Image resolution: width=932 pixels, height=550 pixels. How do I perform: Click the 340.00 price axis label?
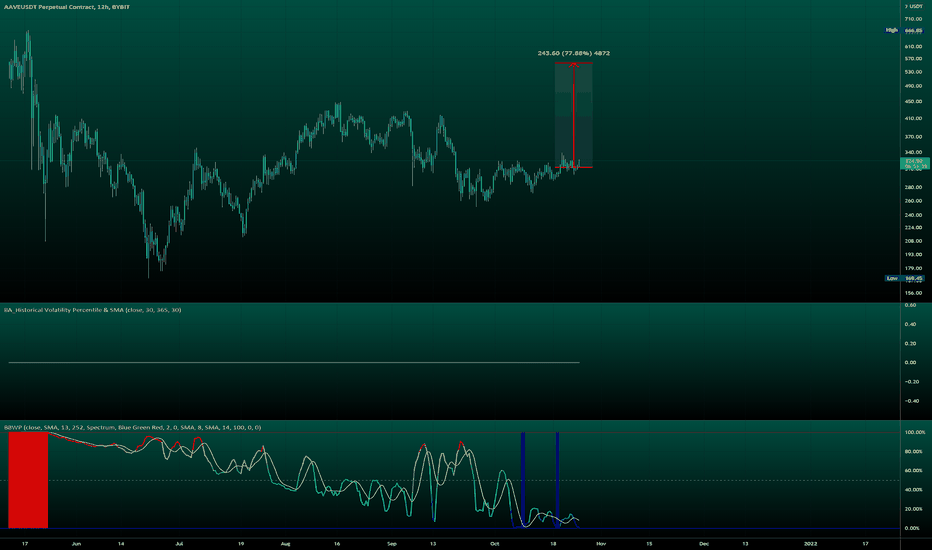pos(914,152)
